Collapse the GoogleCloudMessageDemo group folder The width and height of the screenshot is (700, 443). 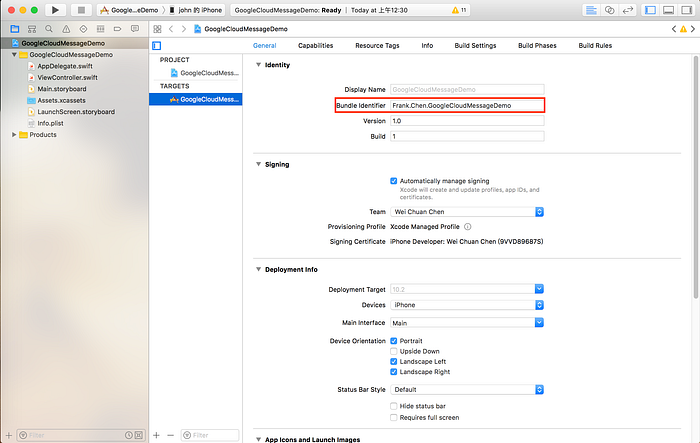tap(14, 54)
